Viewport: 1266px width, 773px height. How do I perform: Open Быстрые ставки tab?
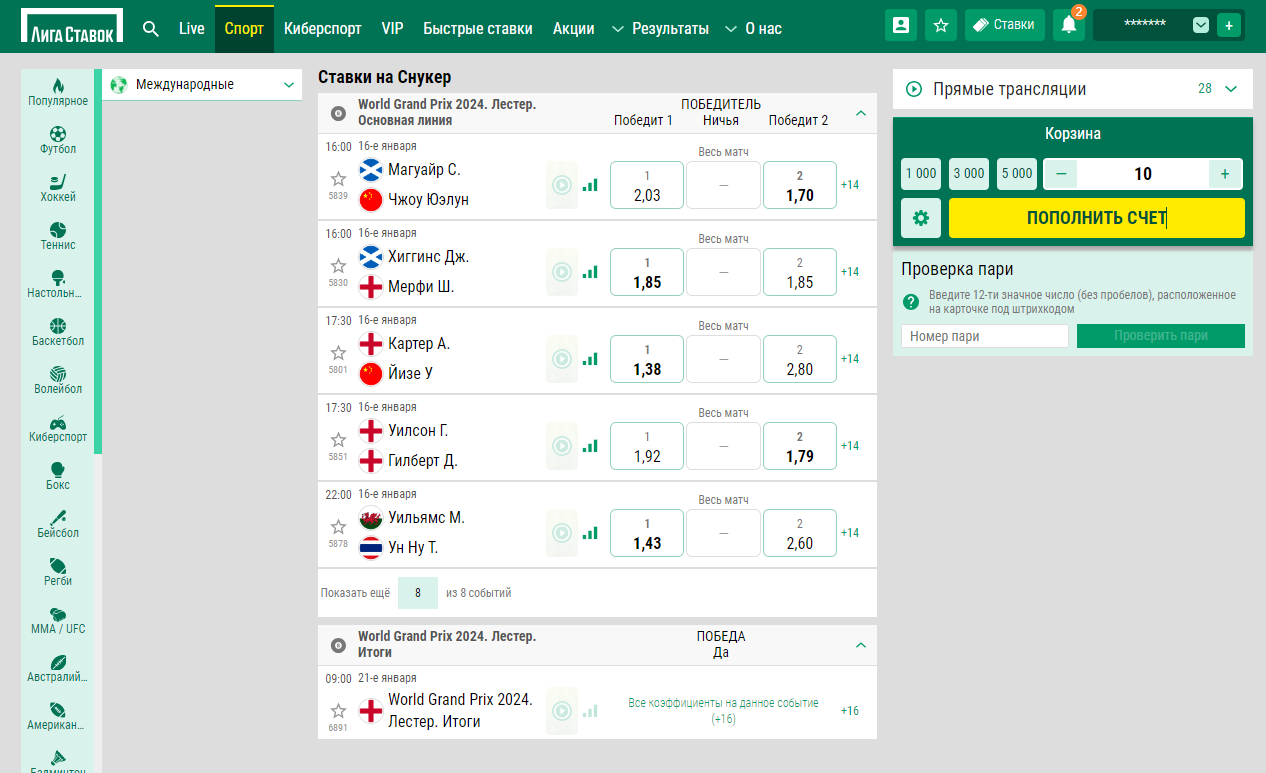pos(478,28)
